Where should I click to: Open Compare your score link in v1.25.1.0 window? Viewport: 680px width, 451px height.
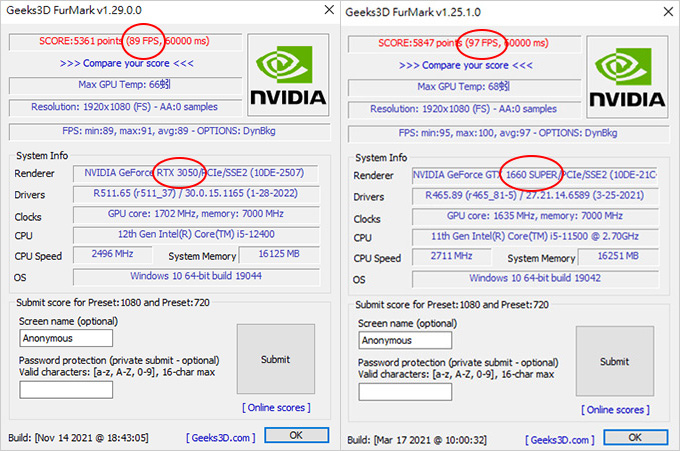466,65
